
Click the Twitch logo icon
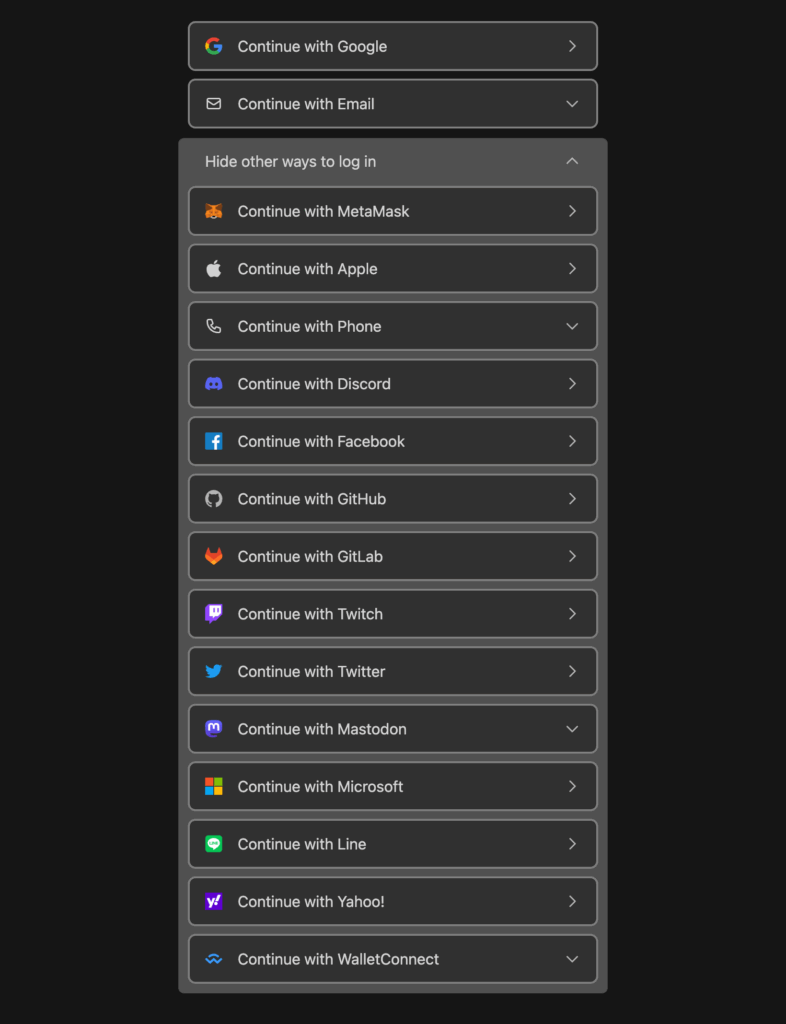(213, 614)
